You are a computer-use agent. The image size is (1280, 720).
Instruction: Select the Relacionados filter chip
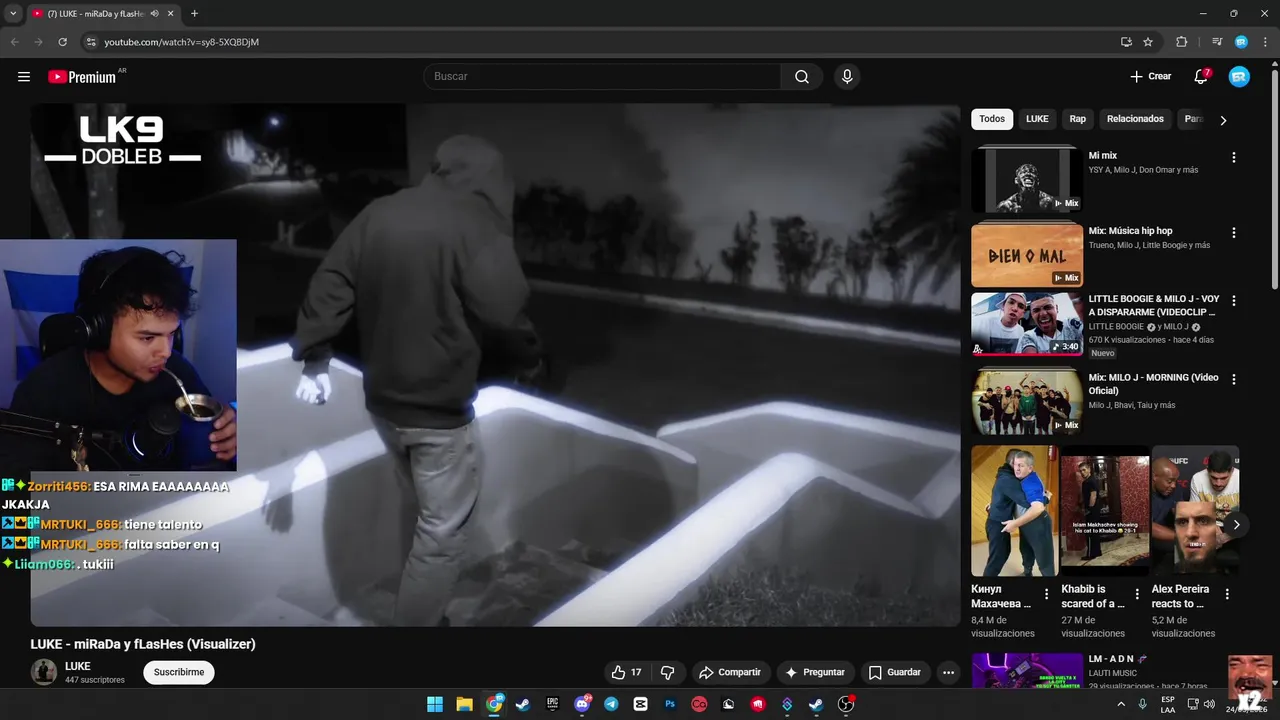pyautogui.click(x=1135, y=119)
